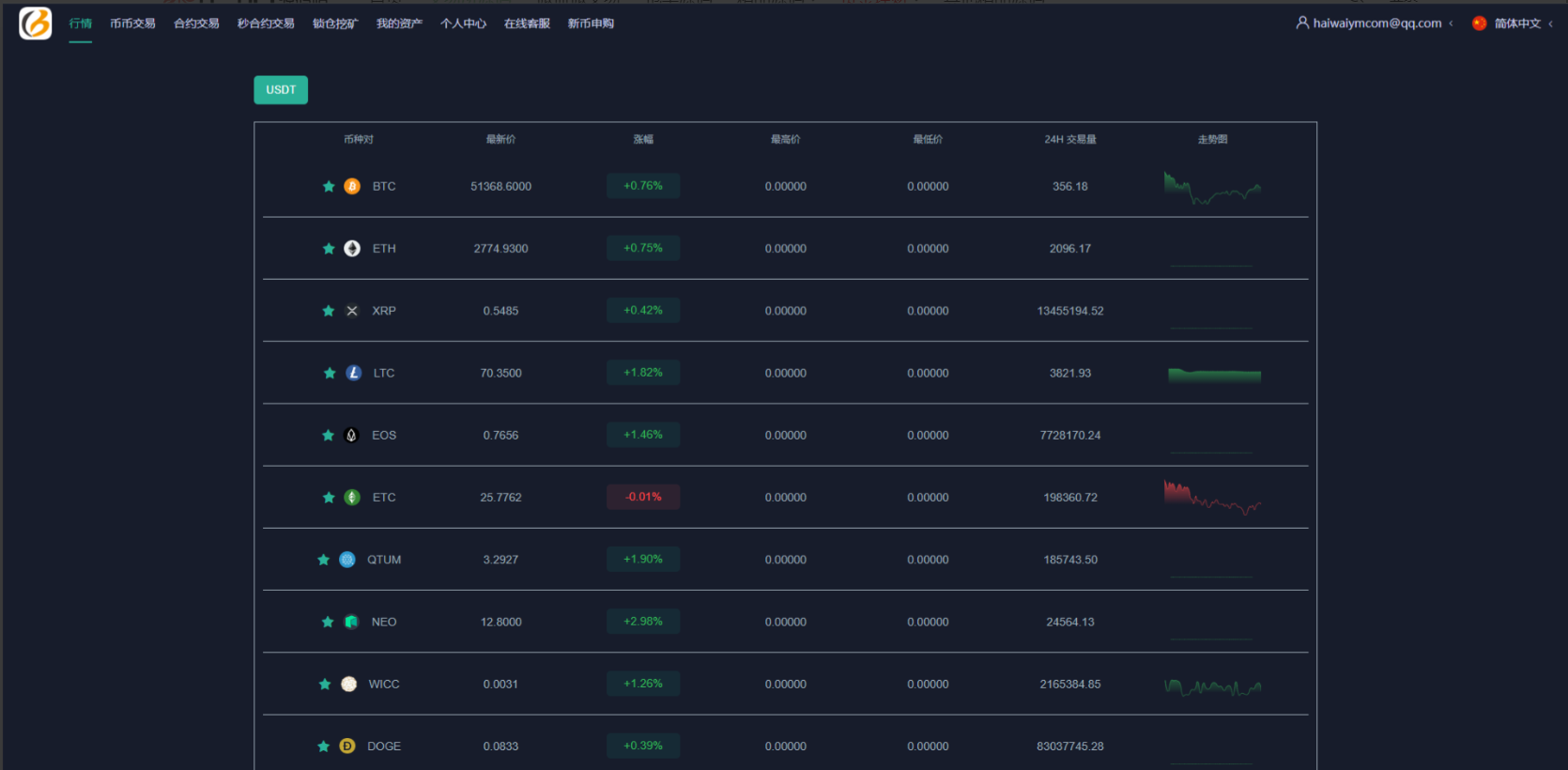Click the DOGE coin icon
Viewport: 1568px width, 770px height.
[347, 747]
